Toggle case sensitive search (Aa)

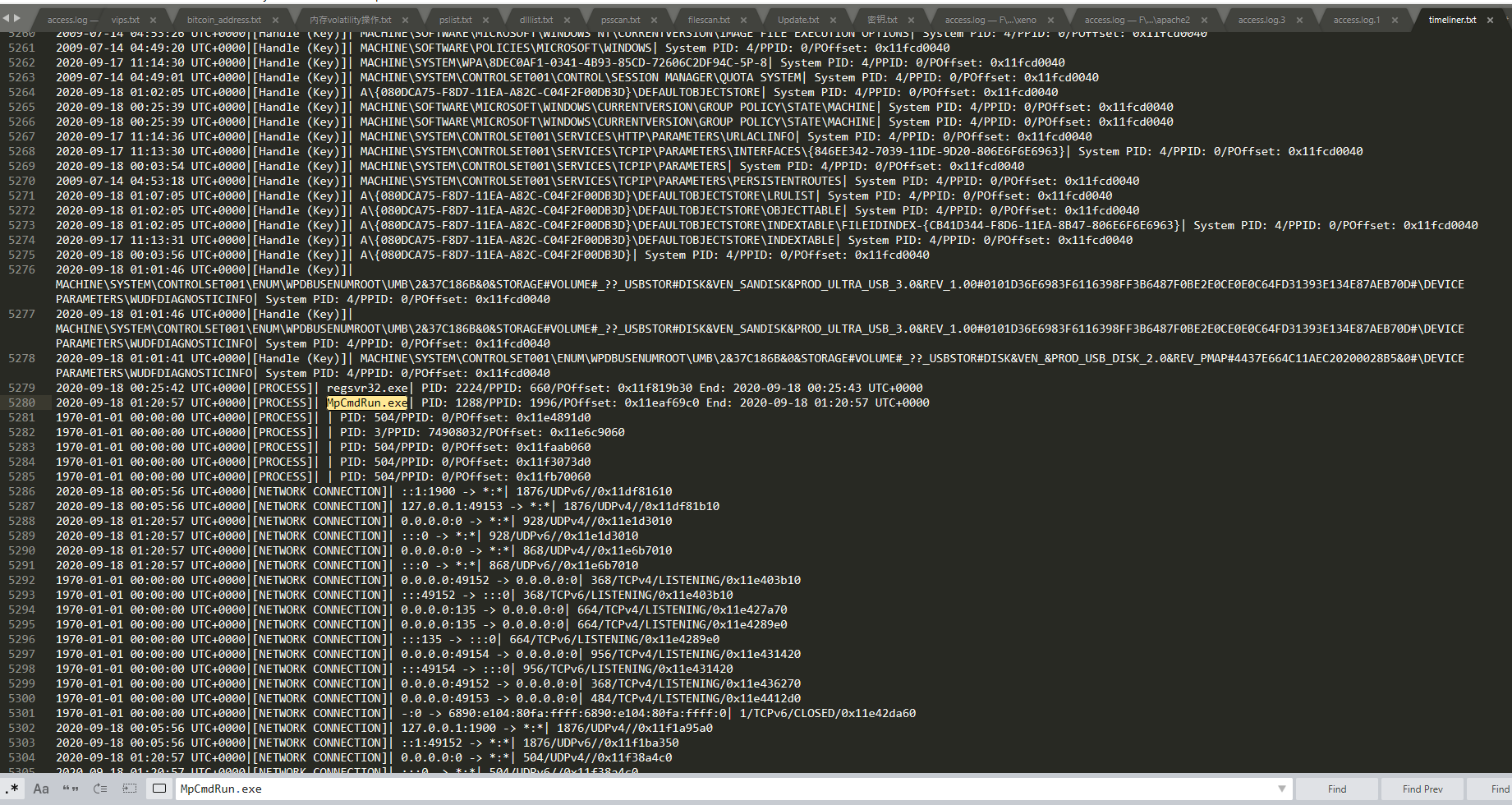41,789
